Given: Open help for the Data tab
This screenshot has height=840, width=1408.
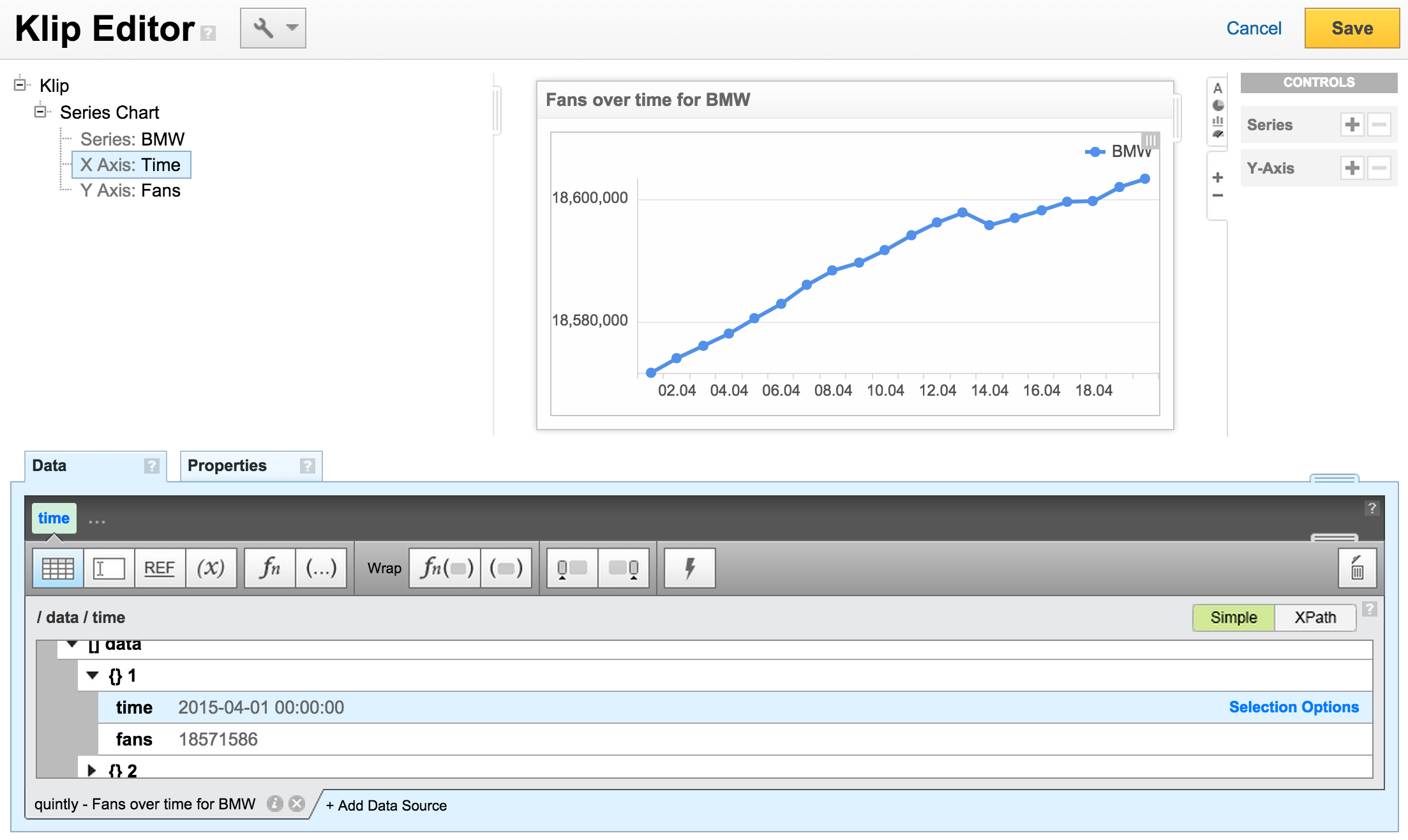Looking at the screenshot, I should click(151, 466).
